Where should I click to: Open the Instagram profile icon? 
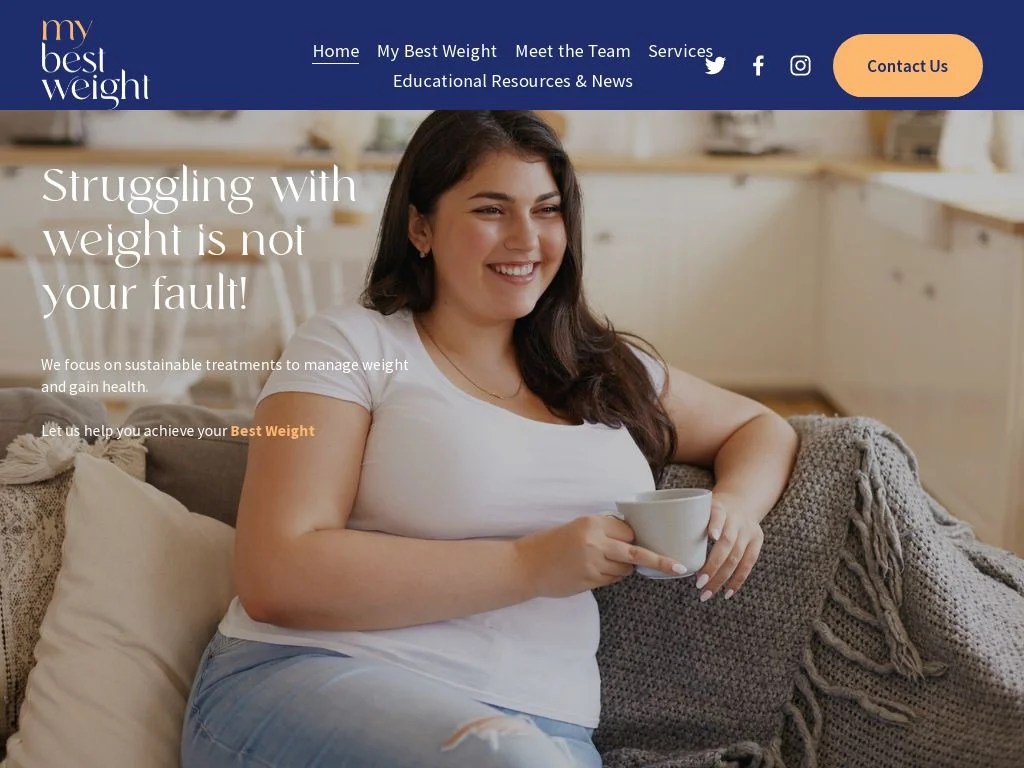tap(801, 65)
